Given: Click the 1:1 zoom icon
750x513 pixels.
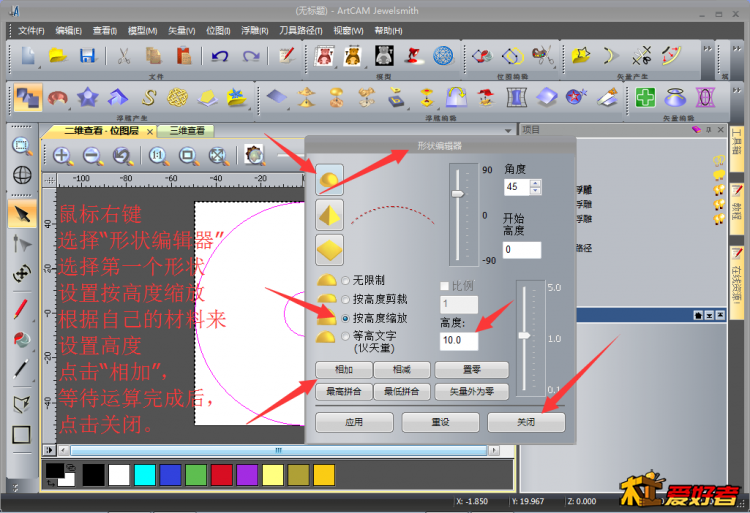Looking at the screenshot, I should (x=158, y=156).
